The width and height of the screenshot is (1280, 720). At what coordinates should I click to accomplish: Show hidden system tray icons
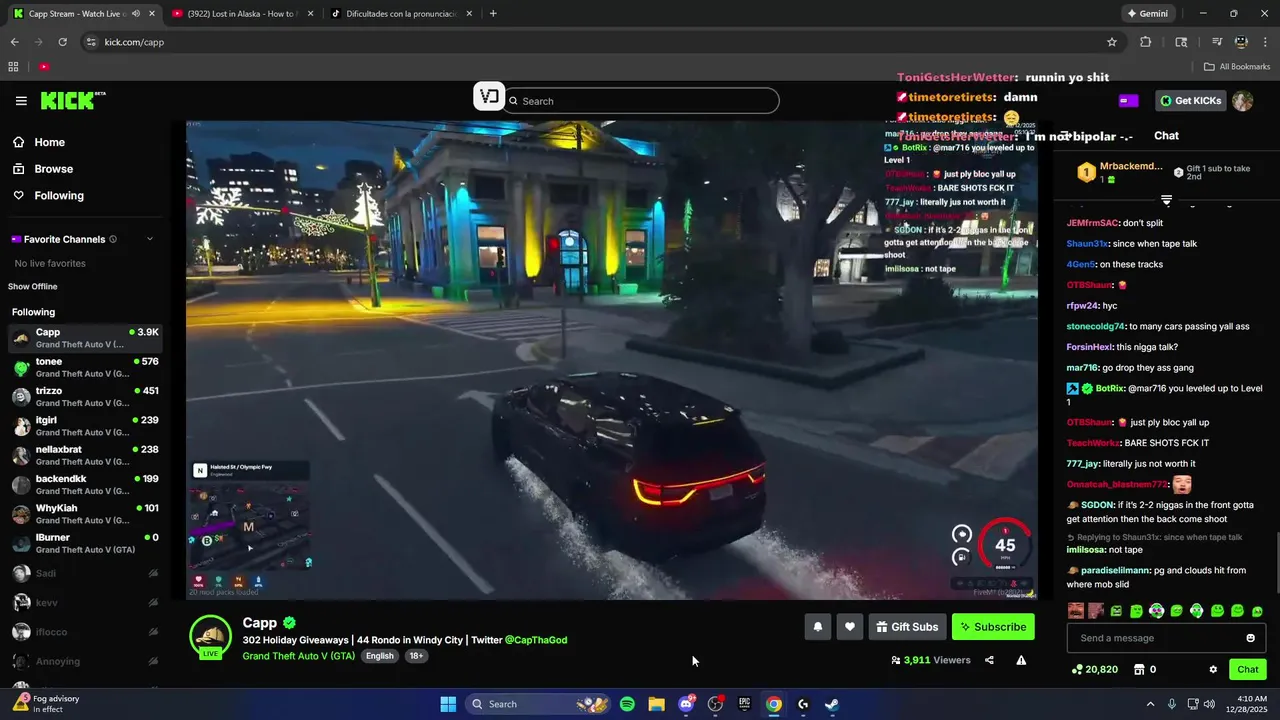click(x=1150, y=704)
